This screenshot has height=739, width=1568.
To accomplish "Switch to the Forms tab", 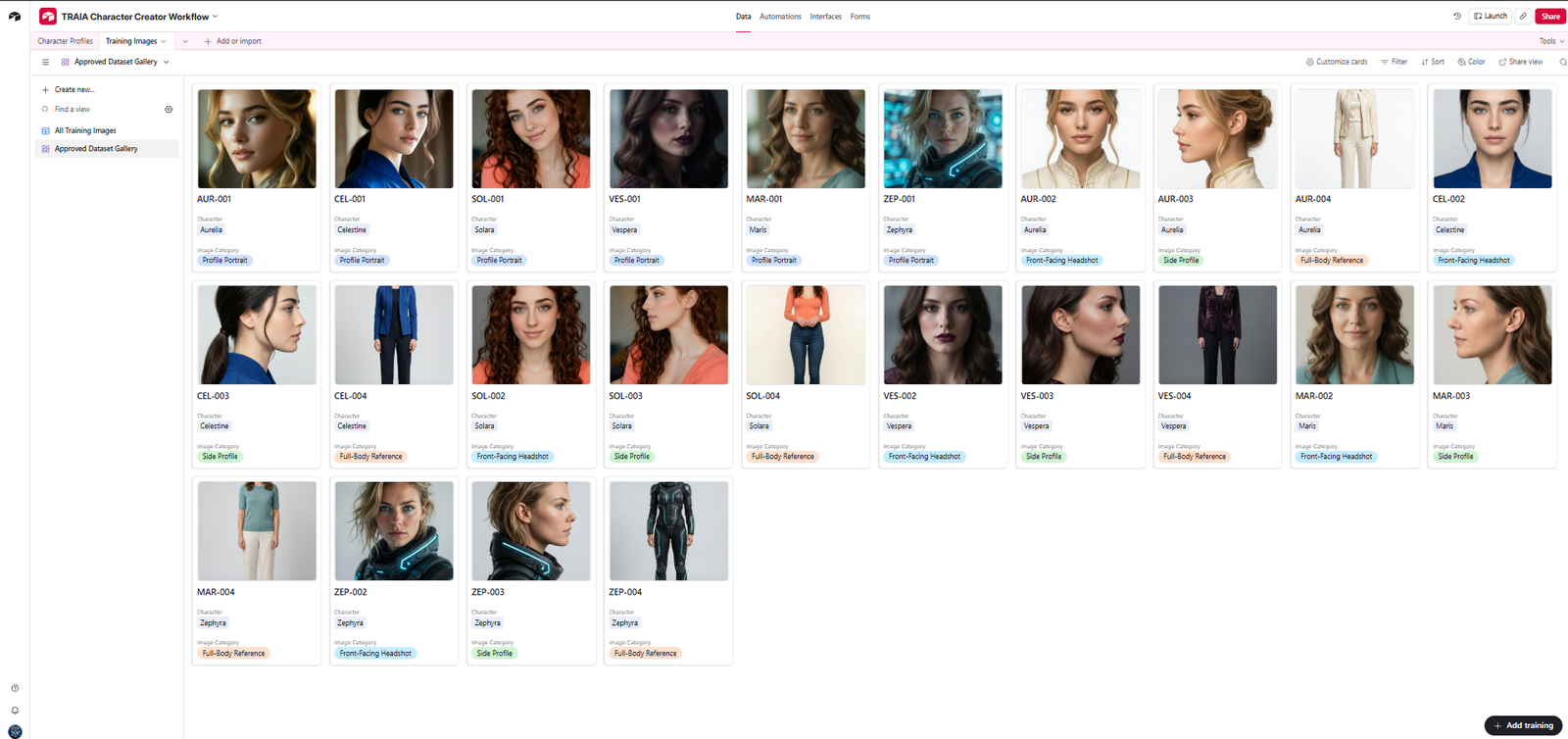I will [x=859, y=17].
